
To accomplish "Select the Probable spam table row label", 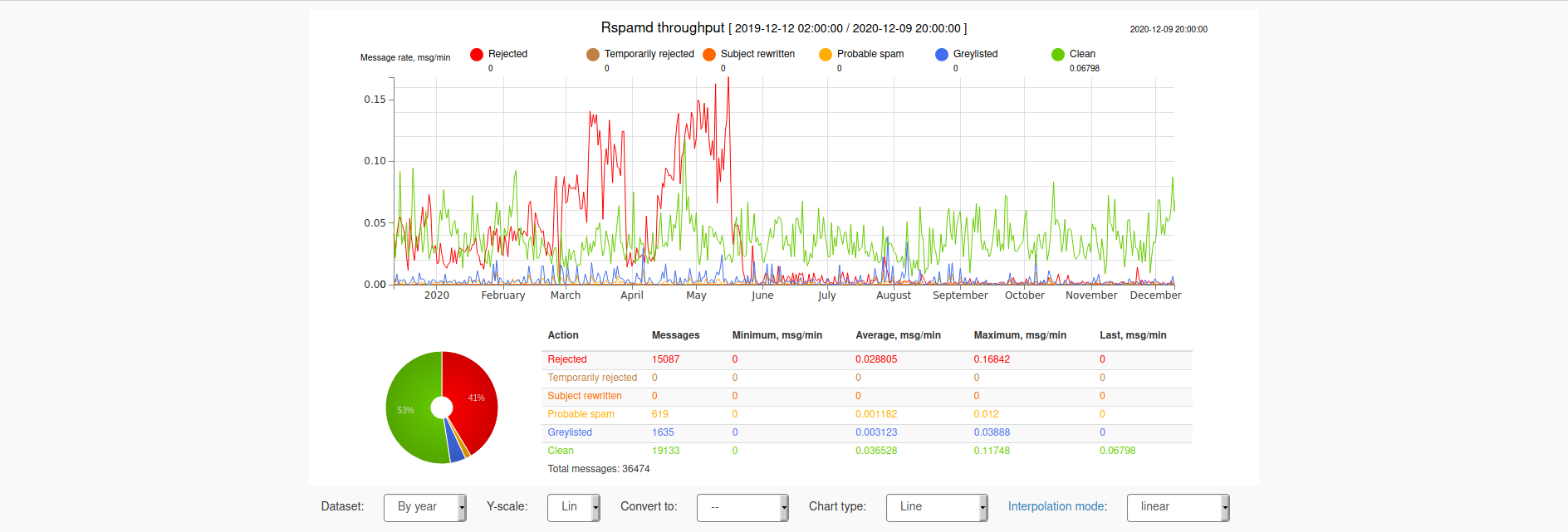I will (581, 414).
